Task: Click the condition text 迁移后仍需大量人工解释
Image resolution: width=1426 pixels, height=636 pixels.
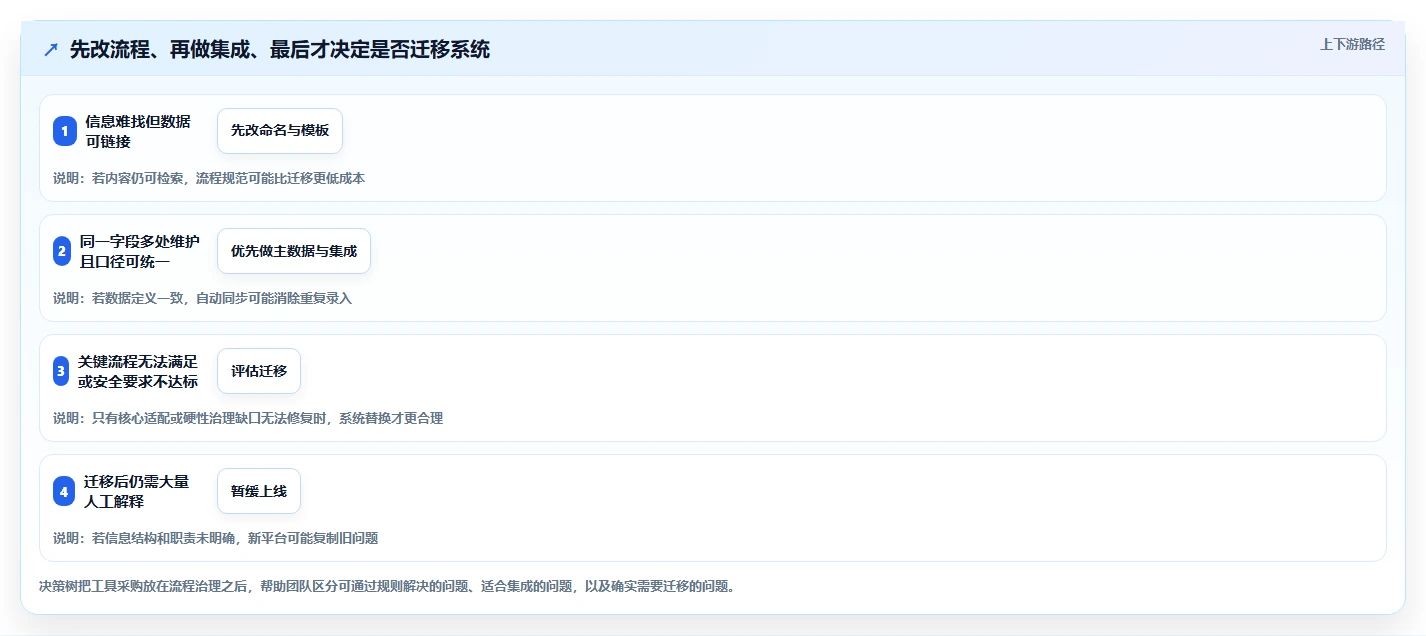Action: pos(136,491)
